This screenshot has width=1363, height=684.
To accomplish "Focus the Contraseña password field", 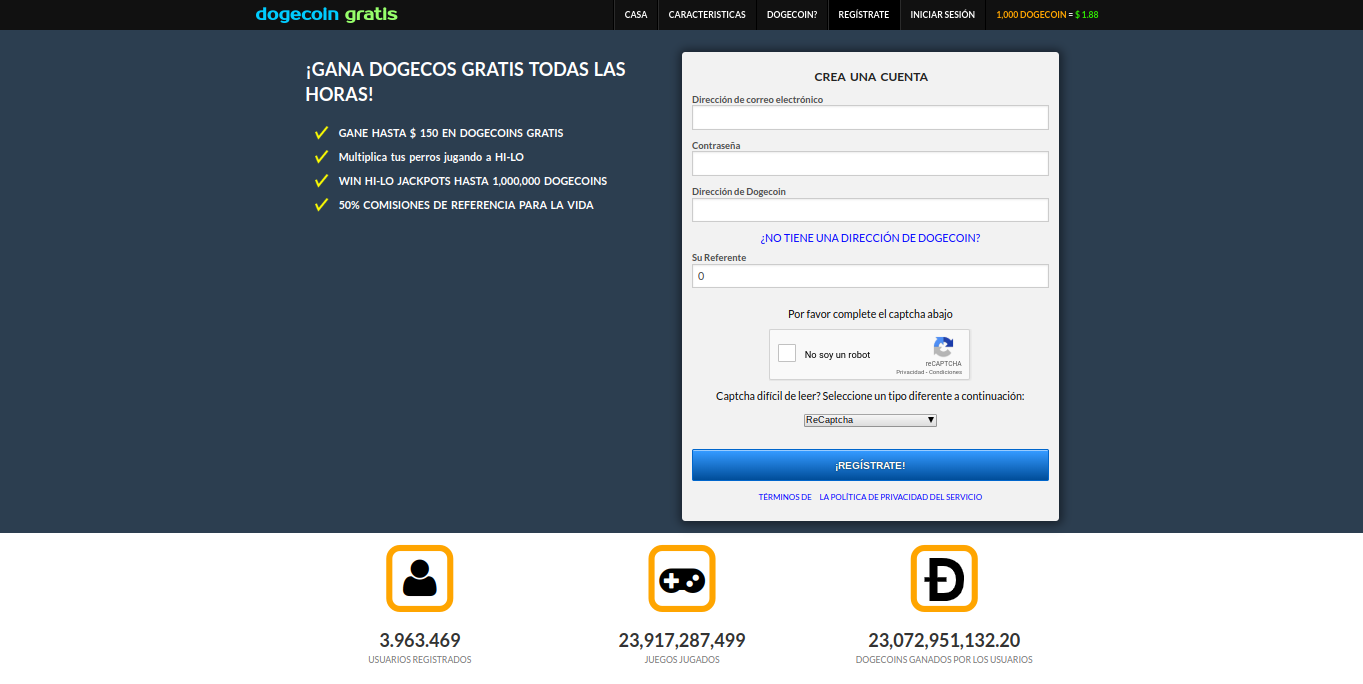I will pos(870,163).
